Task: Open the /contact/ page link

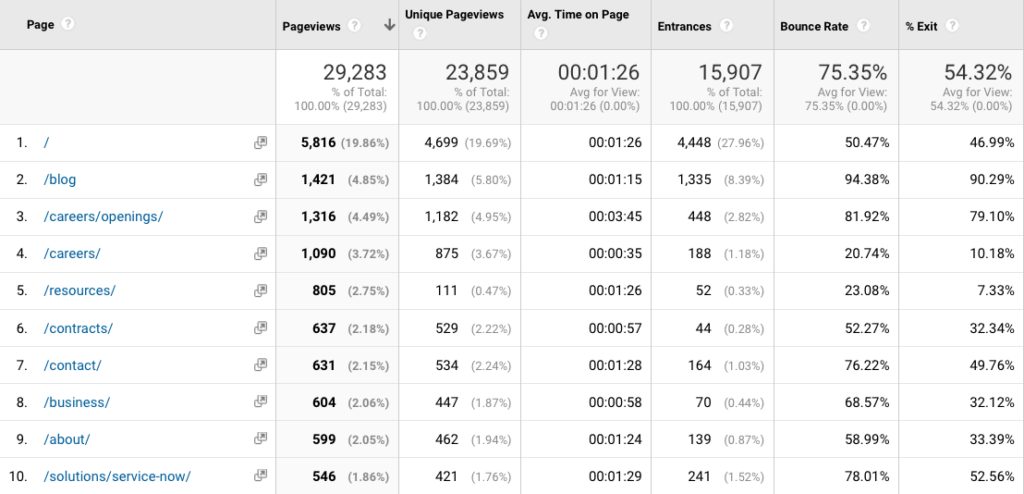Action: [x=72, y=365]
